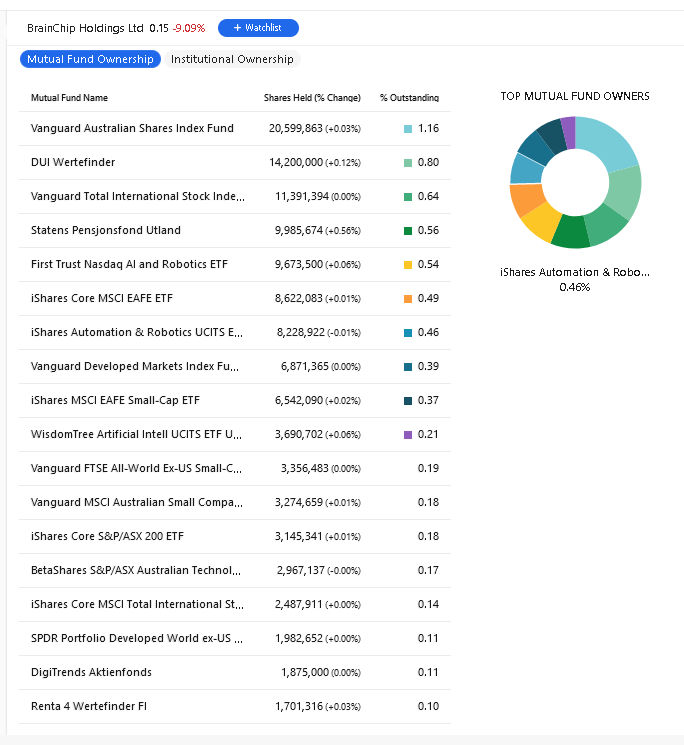Click the yellow swatch beside 0.54
684x745 pixels.
tap(408, 265)
